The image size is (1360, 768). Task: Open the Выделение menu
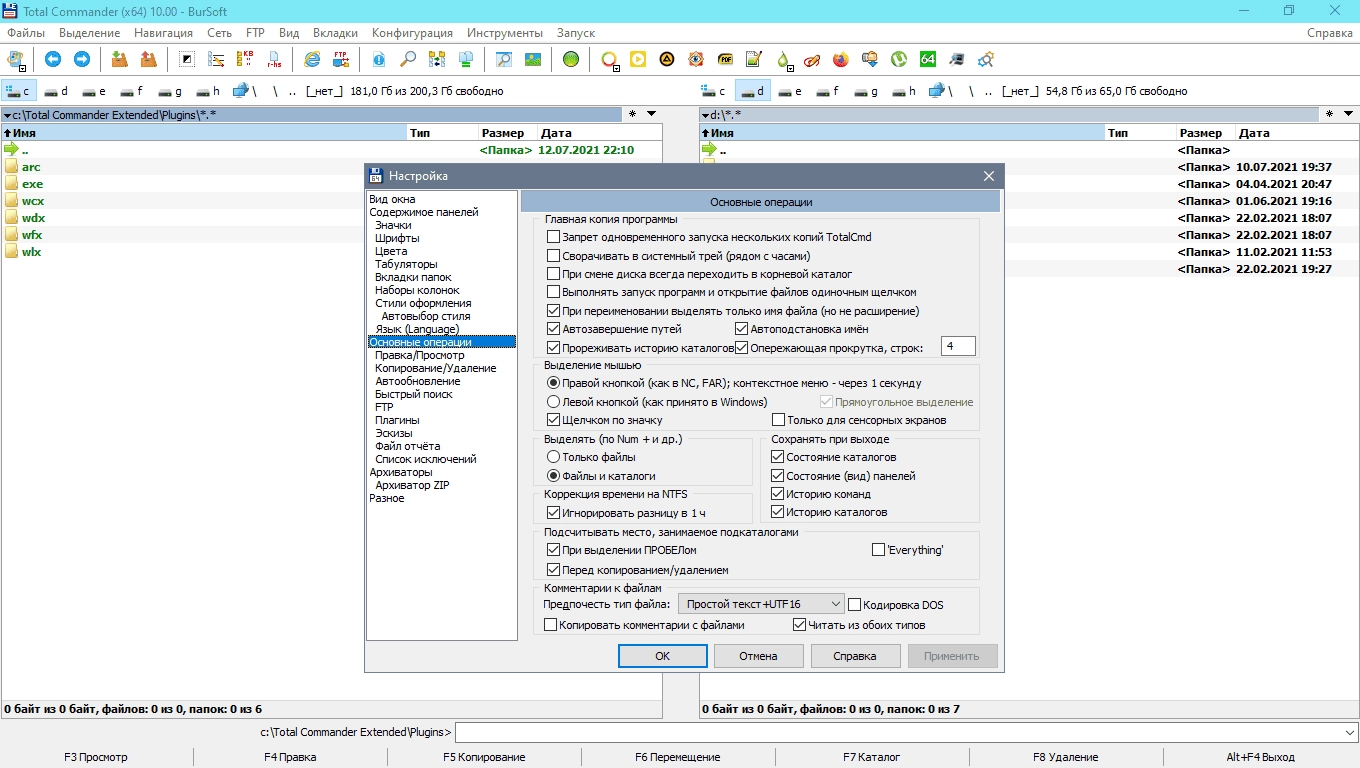[x=90, y=33]
